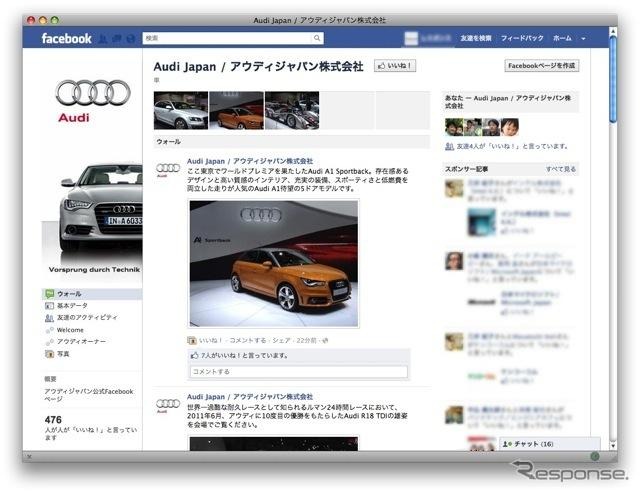Click the green status bar icon

pyautogui.click(x=595, y=457)
